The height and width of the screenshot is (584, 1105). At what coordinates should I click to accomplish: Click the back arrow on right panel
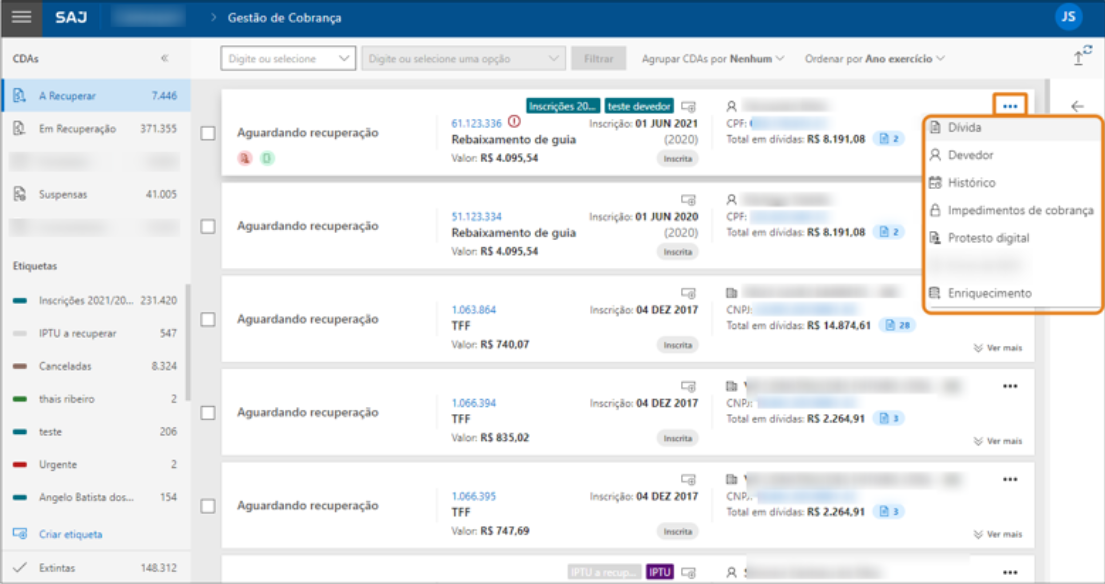(x=1077, y=106)
